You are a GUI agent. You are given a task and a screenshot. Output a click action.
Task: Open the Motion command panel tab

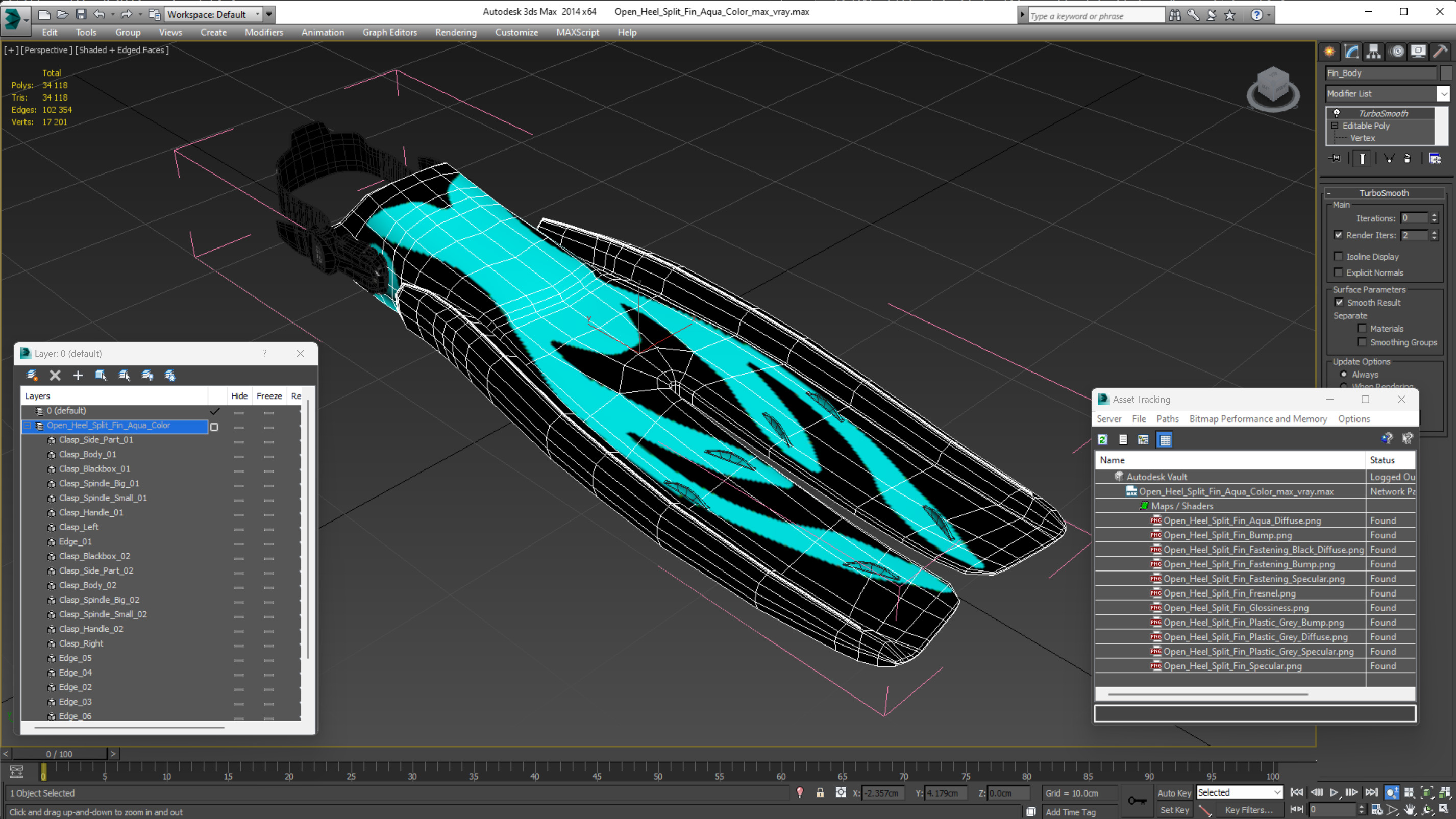(x=1397, y=52)
